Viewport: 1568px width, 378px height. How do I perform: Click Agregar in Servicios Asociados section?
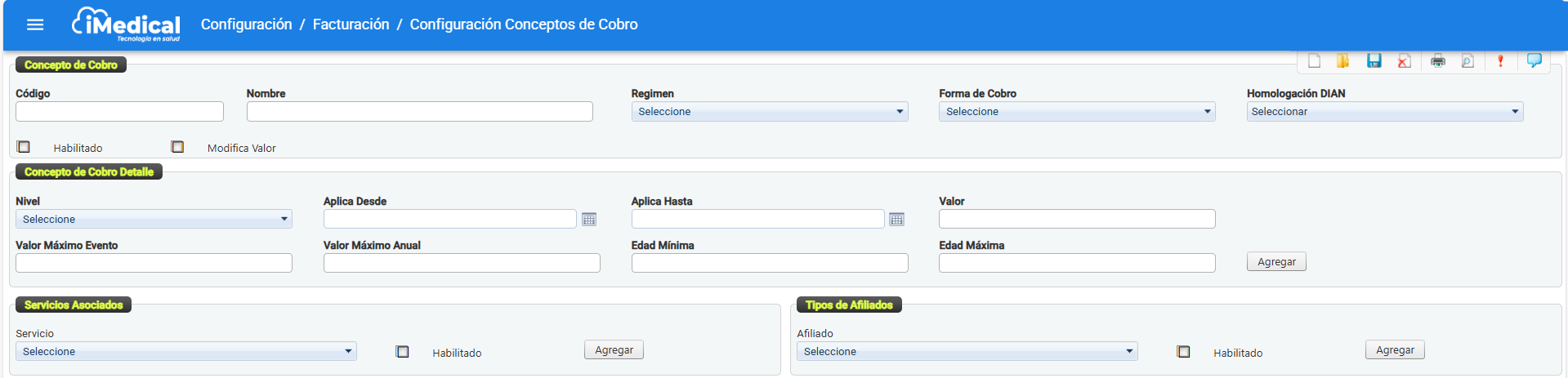coord(614,350)
